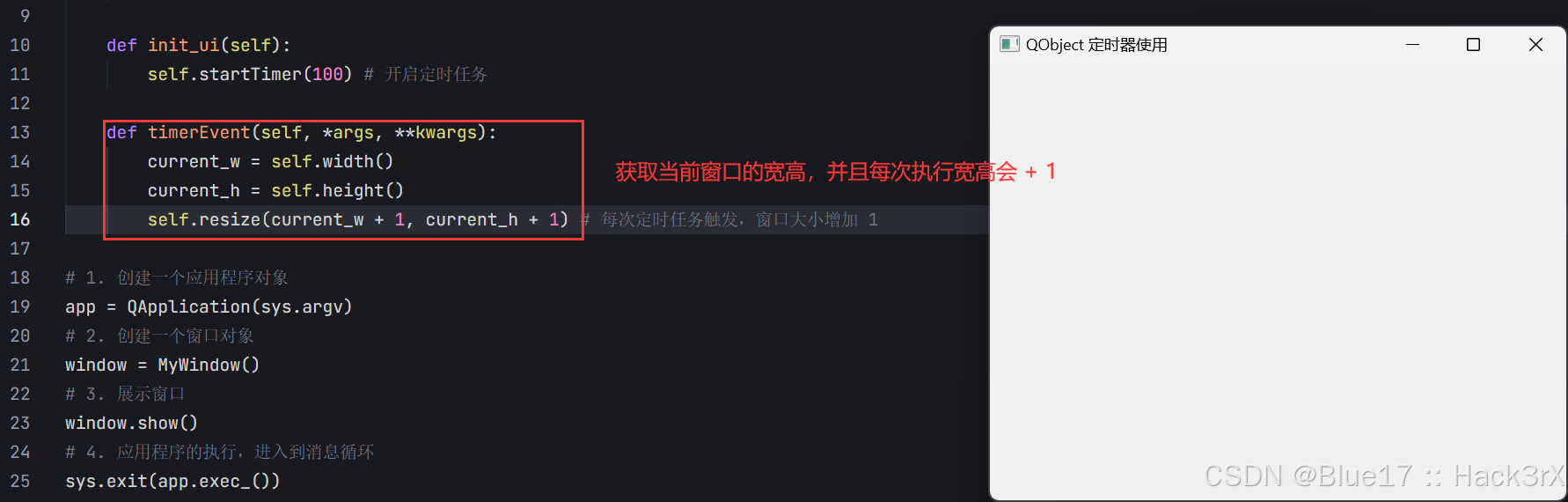This screenshot has height=502, width=1568.
Task: Close the QObject 定时器使用 window
Action: point(1535,44)
